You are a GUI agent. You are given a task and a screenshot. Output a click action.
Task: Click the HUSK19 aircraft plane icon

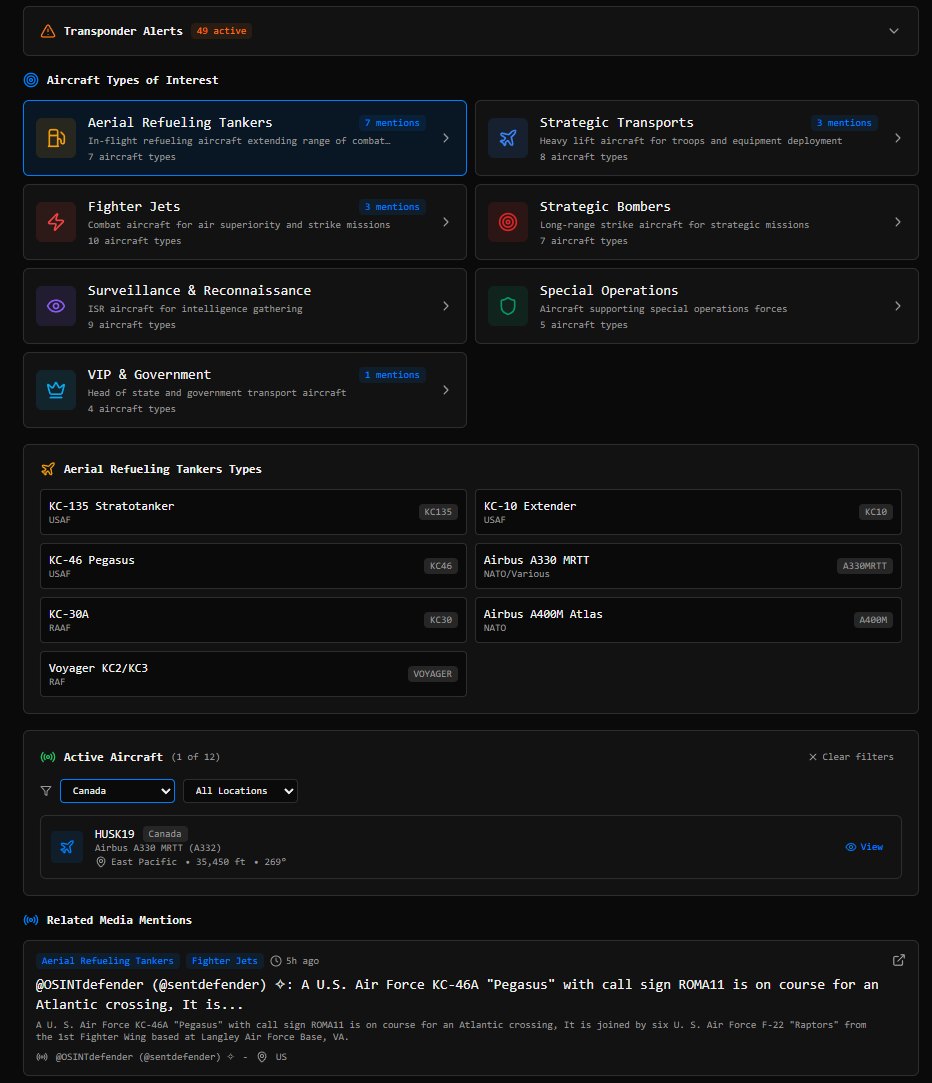tap(67, 847)
